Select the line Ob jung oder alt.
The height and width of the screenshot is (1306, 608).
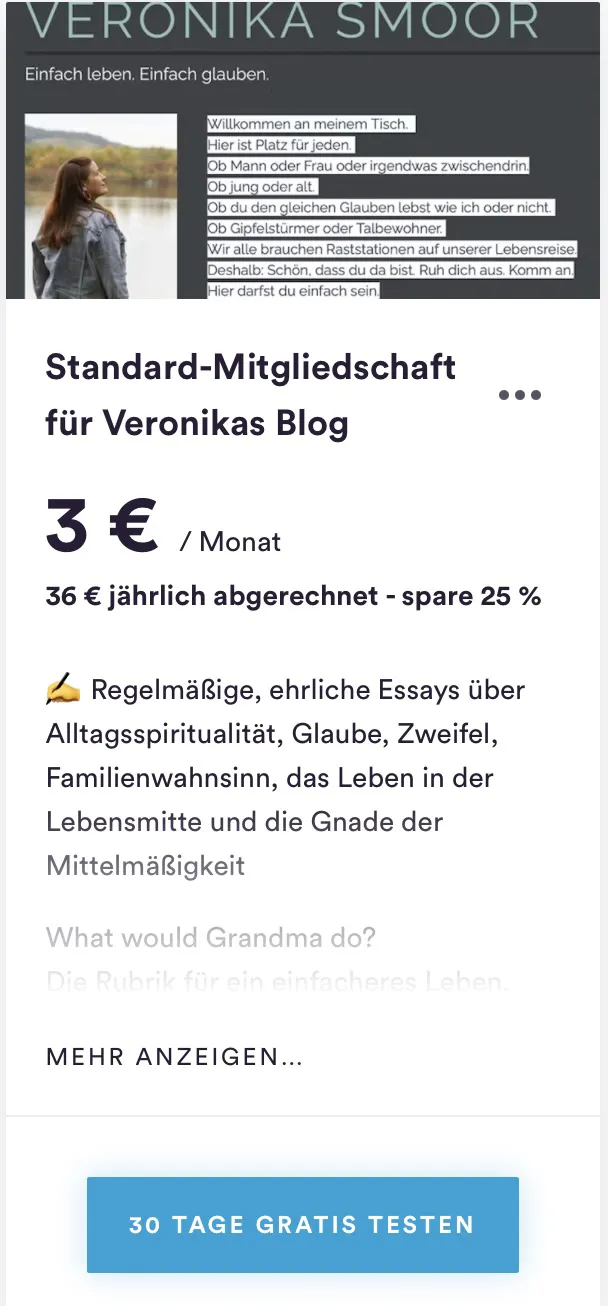point(262,187)
